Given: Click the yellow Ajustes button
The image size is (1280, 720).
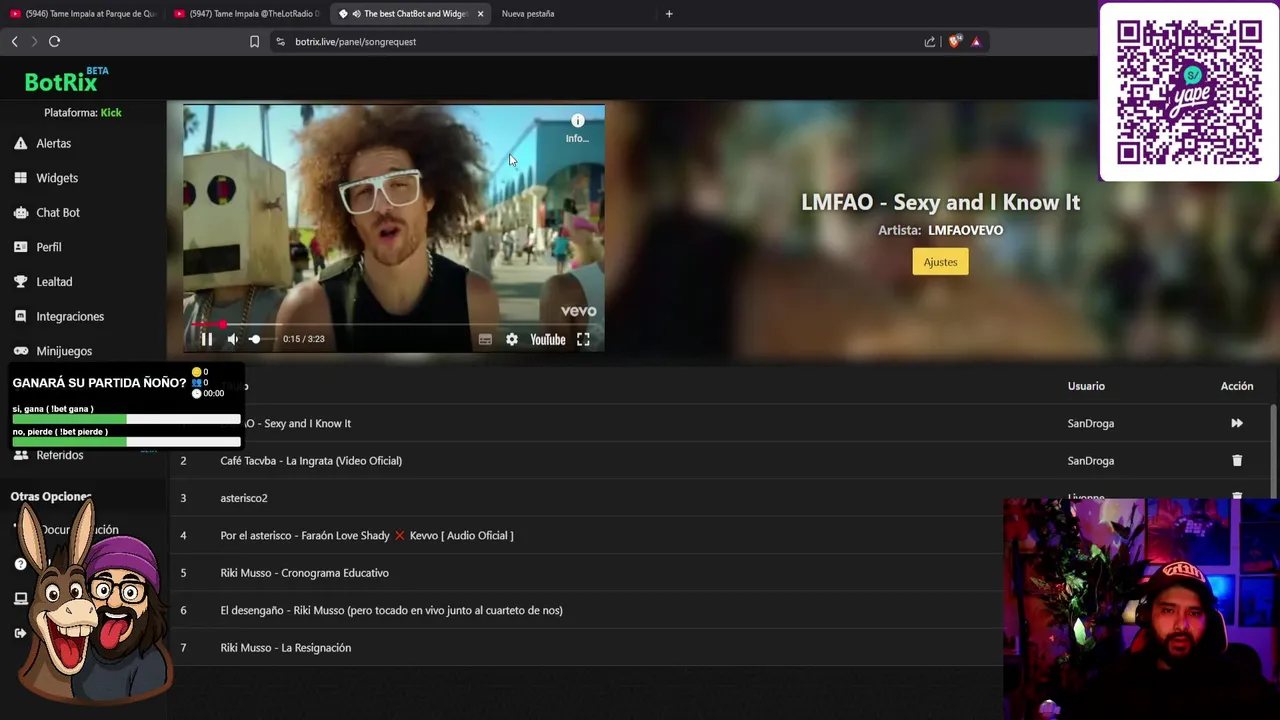Looking at the screenshot, I should point(940,262).
